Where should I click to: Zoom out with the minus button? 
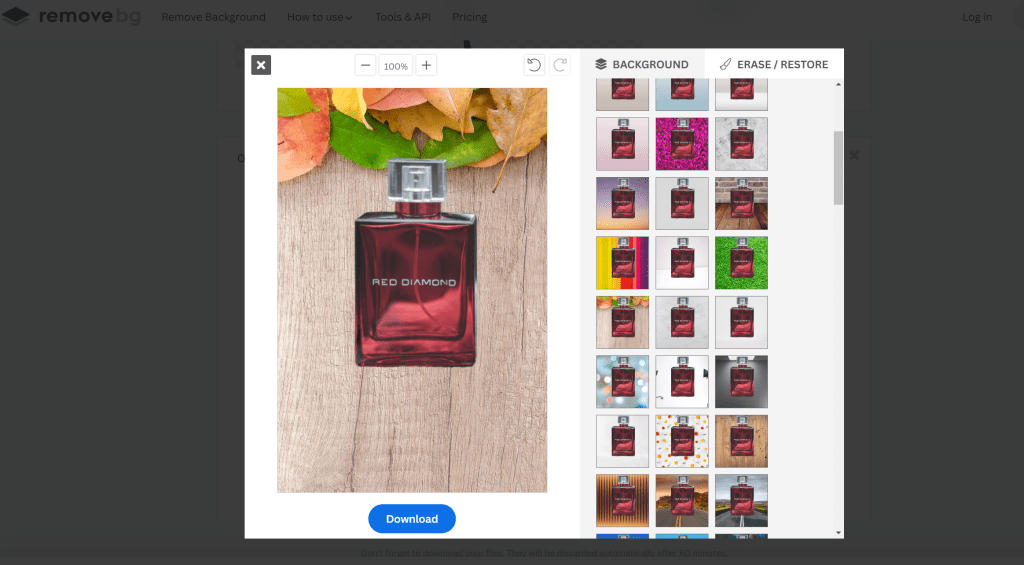[x=366, y=65]
